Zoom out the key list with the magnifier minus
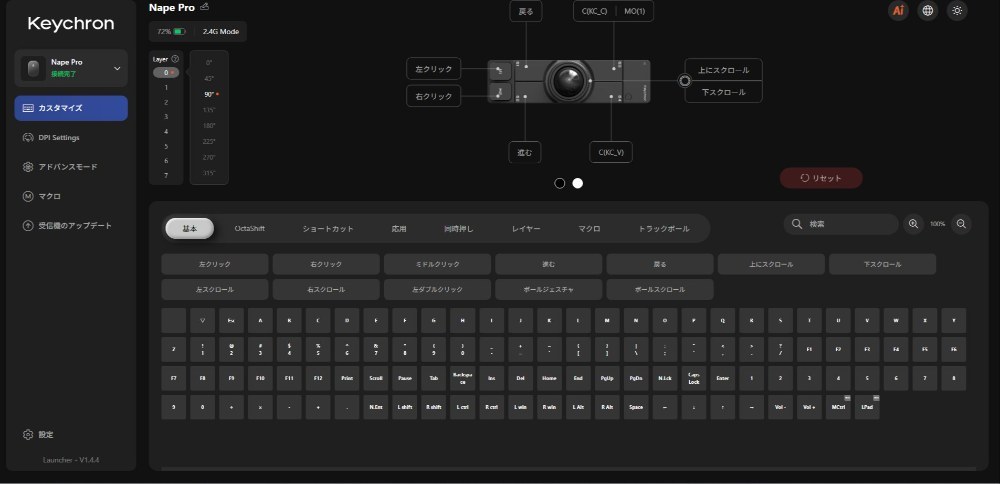The height and width of the screenshot is (484, 1000). tap(961, 224)
